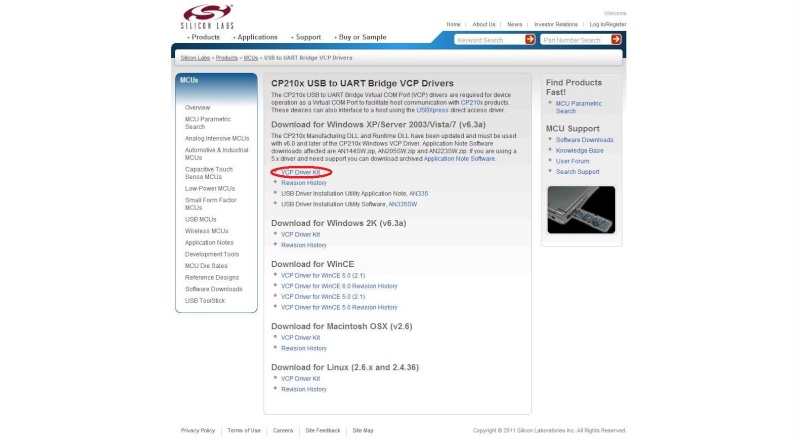Open Software Downloads in left sidebar
The width and height of the screenshot is (800, 442).
[213, 289]
